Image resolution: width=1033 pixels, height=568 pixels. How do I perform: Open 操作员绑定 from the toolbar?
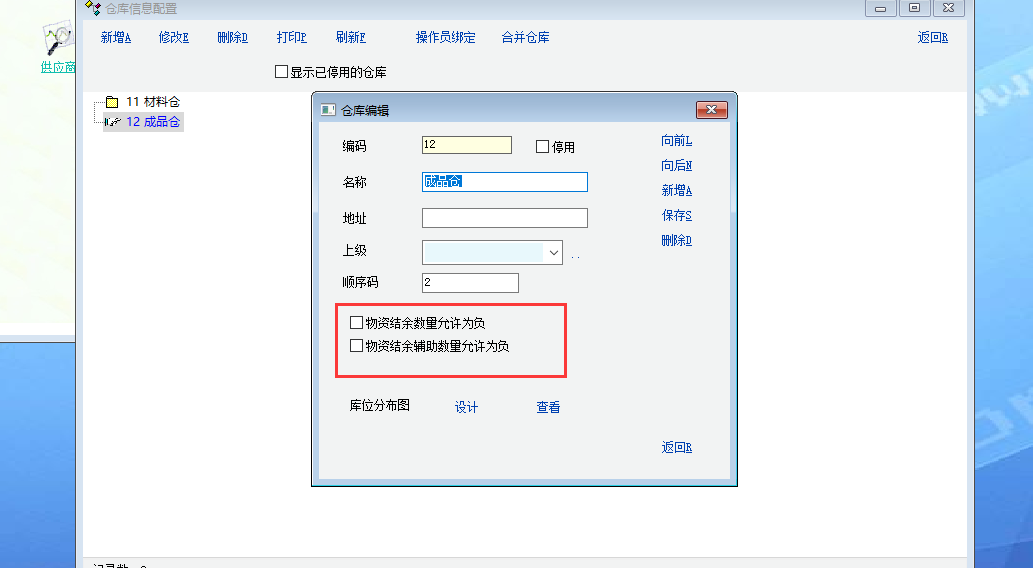click(445, 38)
